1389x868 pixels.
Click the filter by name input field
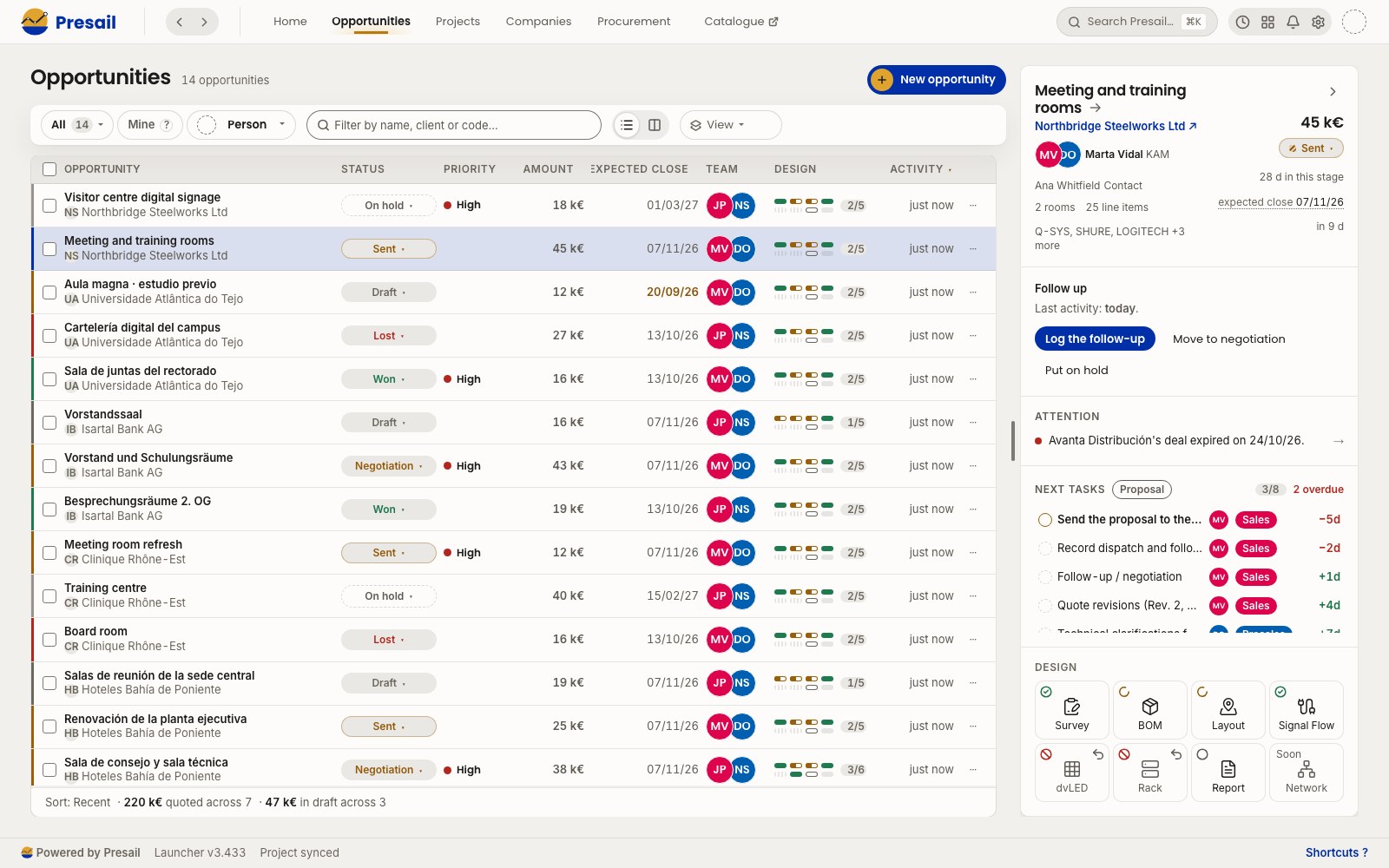click(454, 125)
